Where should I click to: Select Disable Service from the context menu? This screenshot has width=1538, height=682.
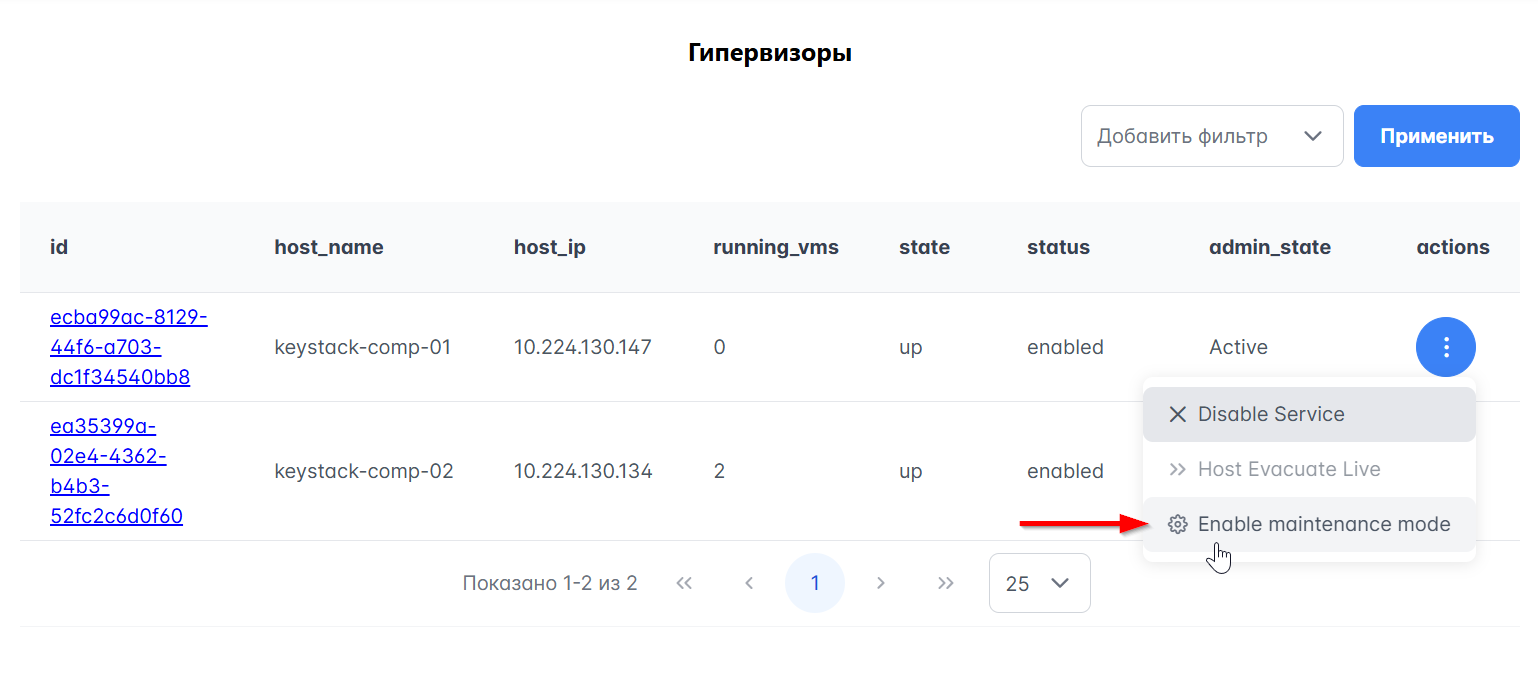coord(1271,413)
